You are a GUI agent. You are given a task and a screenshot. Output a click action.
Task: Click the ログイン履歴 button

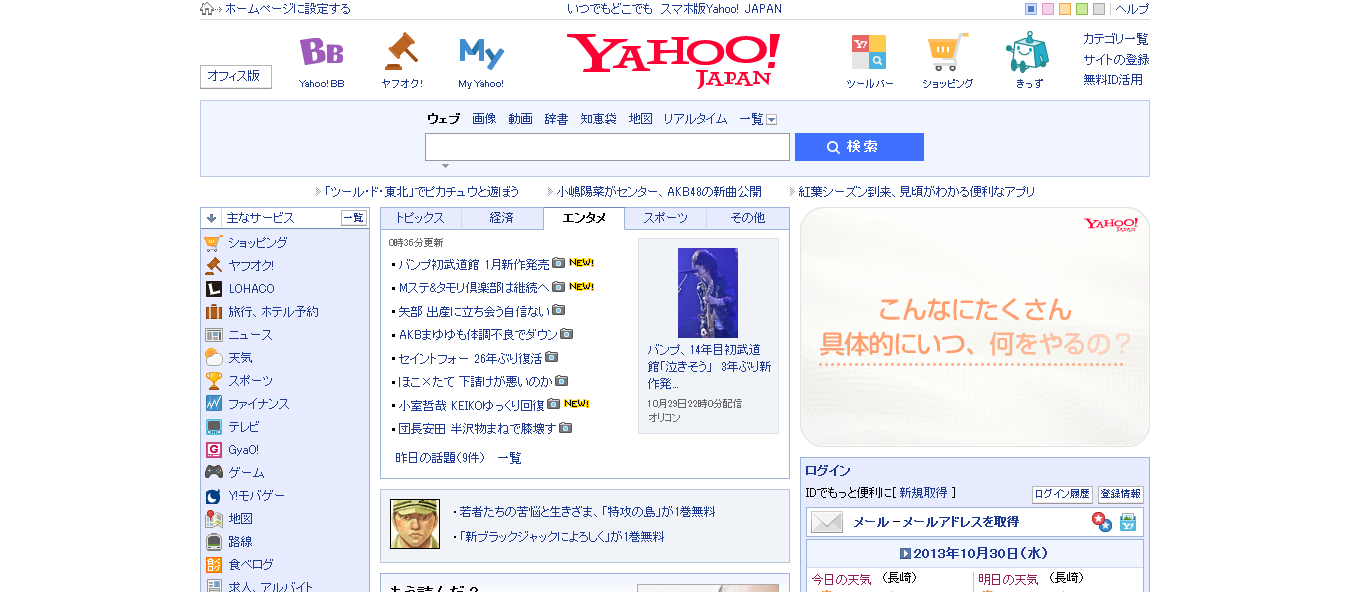tap(1062, 494)
